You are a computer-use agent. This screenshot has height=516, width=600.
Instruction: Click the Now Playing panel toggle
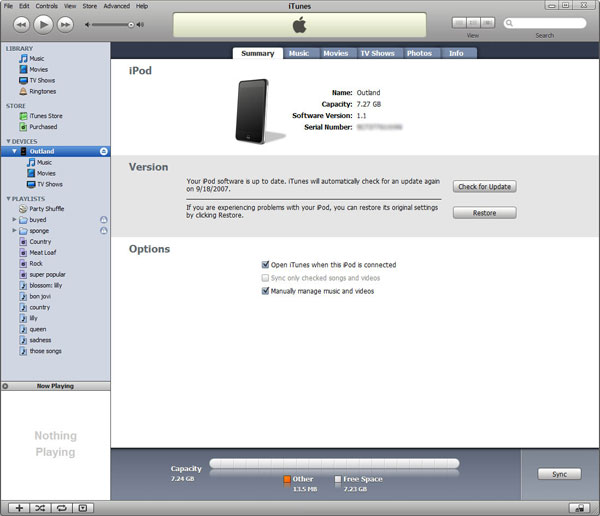[5, 386]
